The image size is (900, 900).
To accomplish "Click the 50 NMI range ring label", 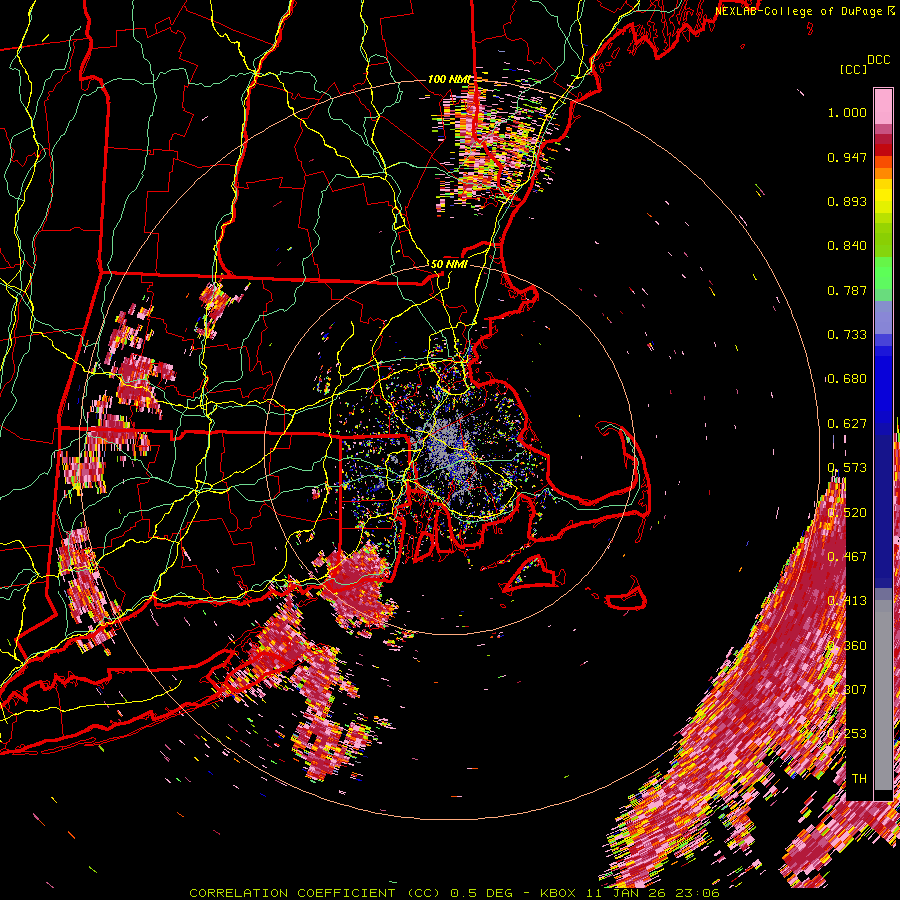I will point(449,265).
